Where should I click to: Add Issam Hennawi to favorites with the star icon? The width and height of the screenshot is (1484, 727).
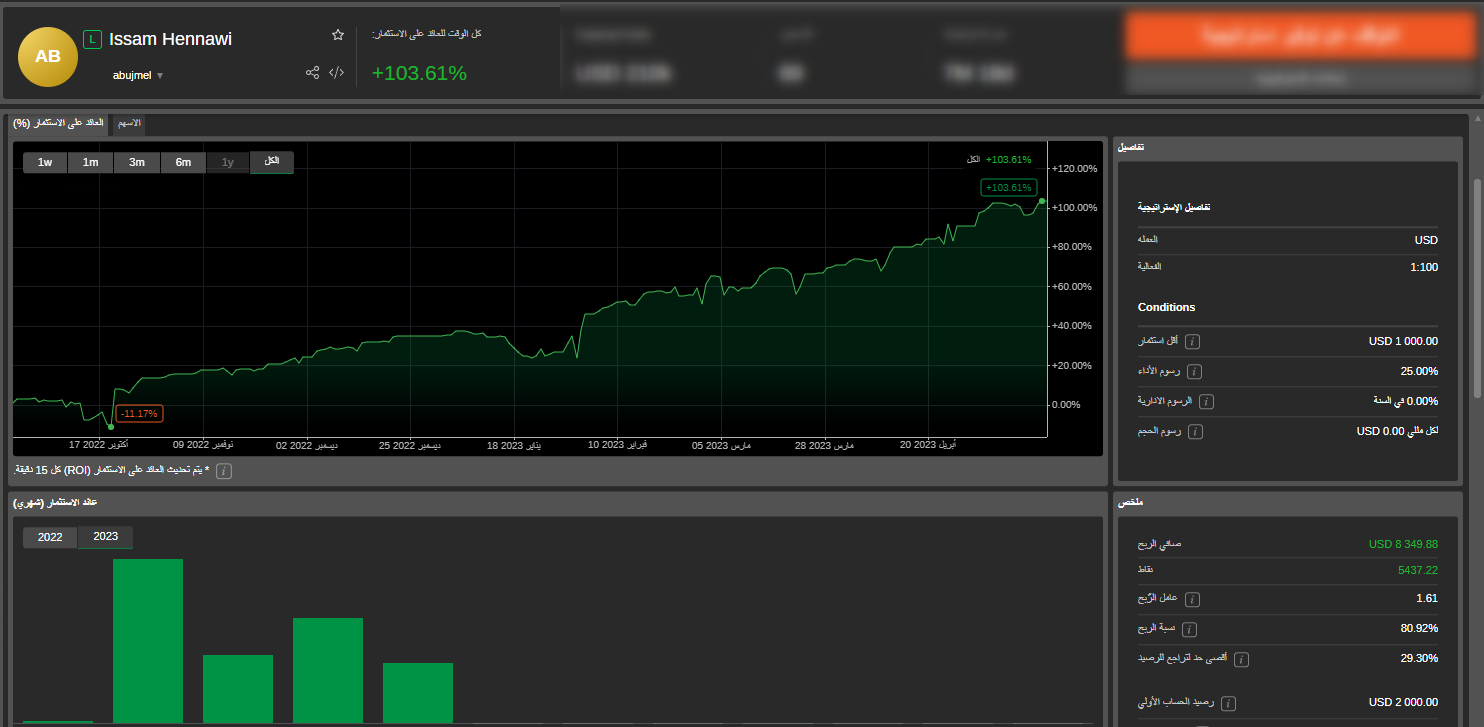338,35
